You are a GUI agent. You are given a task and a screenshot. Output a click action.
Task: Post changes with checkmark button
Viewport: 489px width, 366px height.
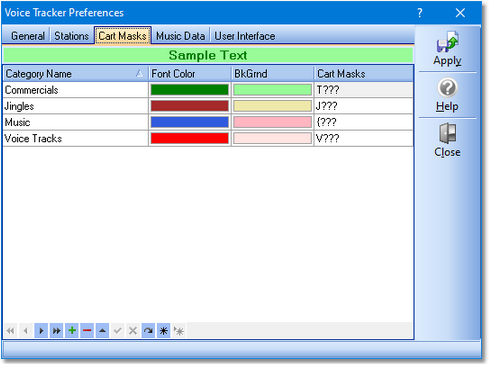pos(118,330)
